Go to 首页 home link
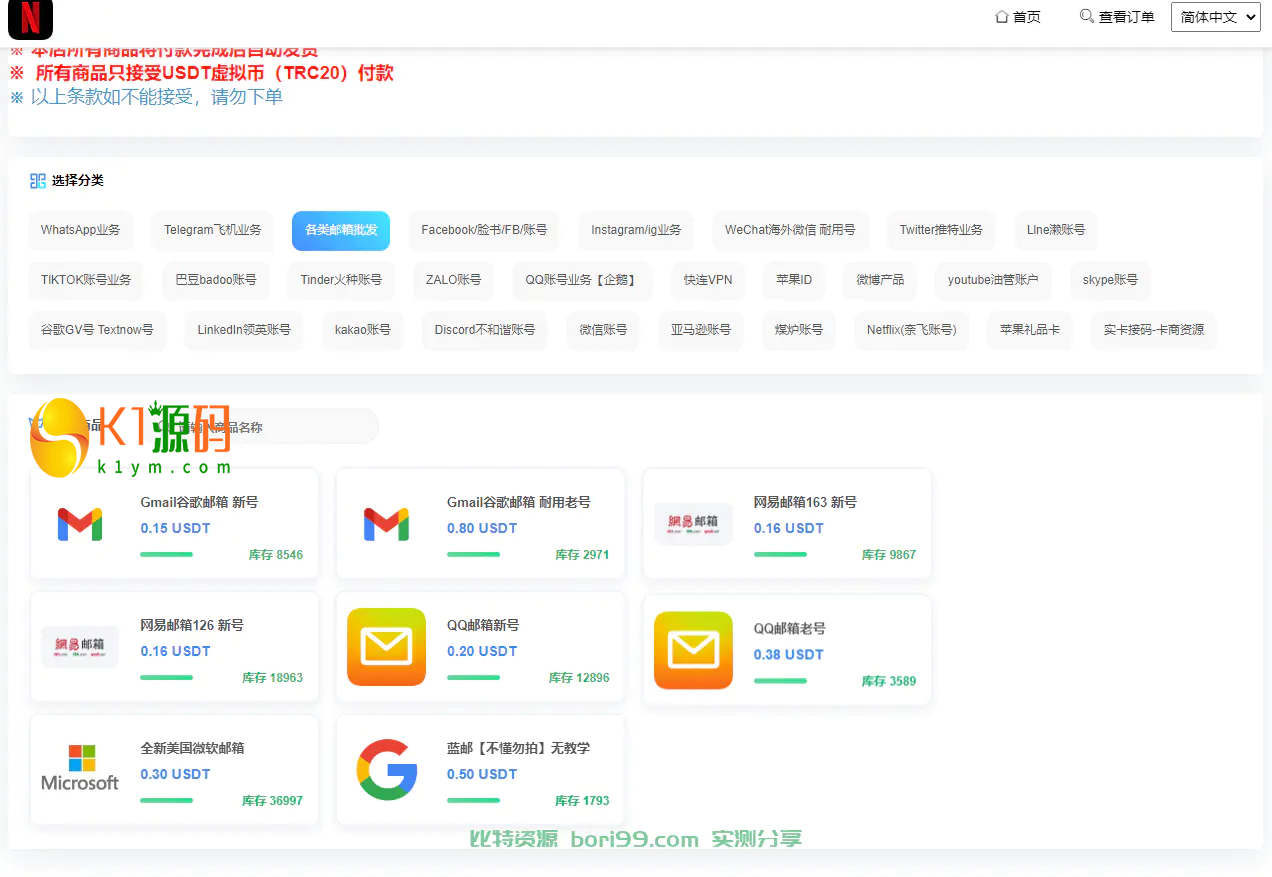1272x877 pixels. point(1018,17)
